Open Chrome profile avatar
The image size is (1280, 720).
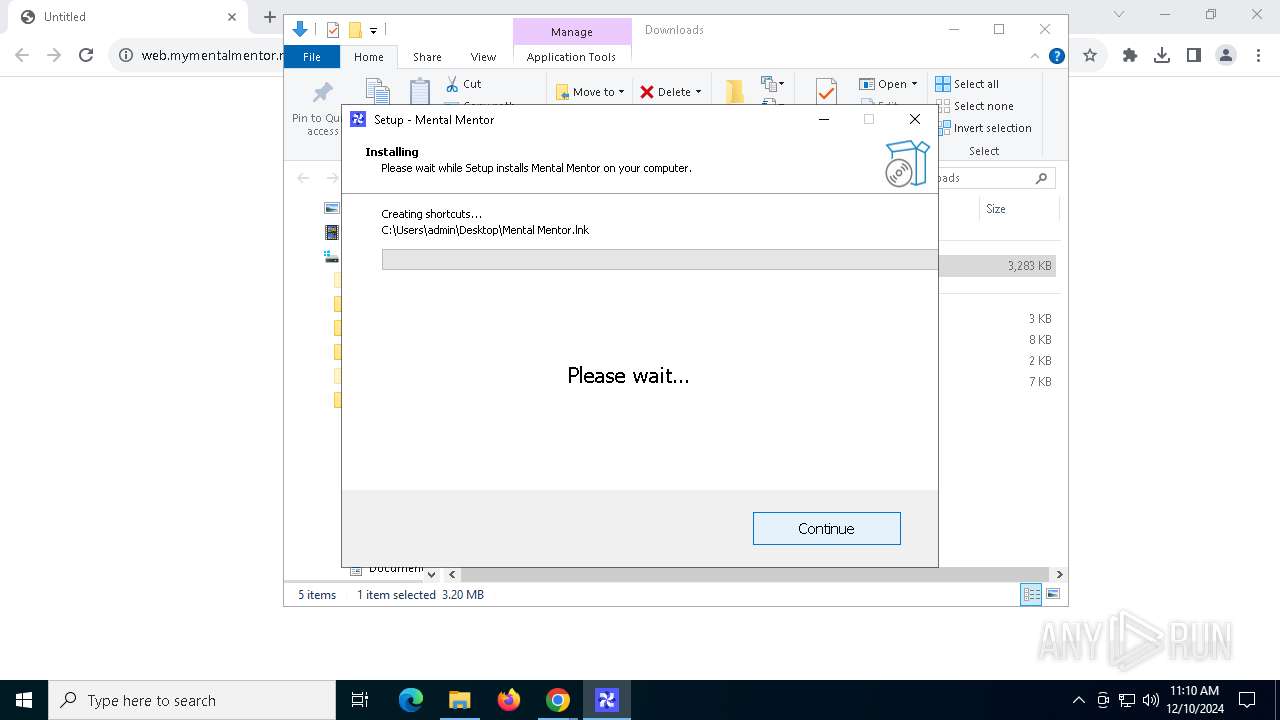coord(1226,55)
